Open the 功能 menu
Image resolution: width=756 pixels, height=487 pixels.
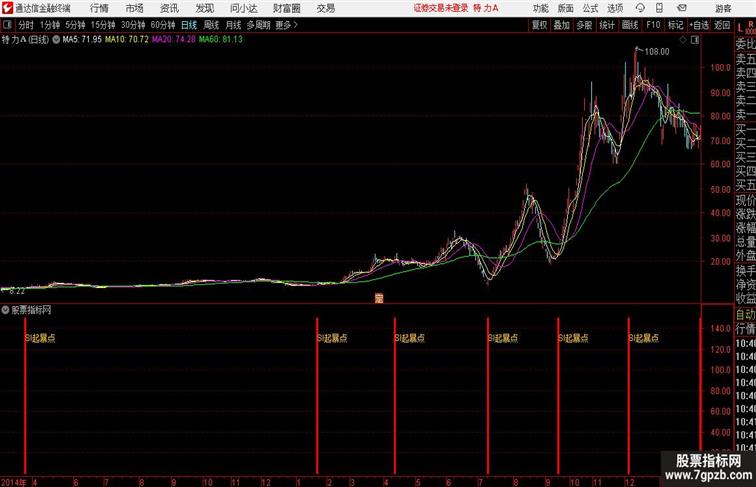(540, 8)
